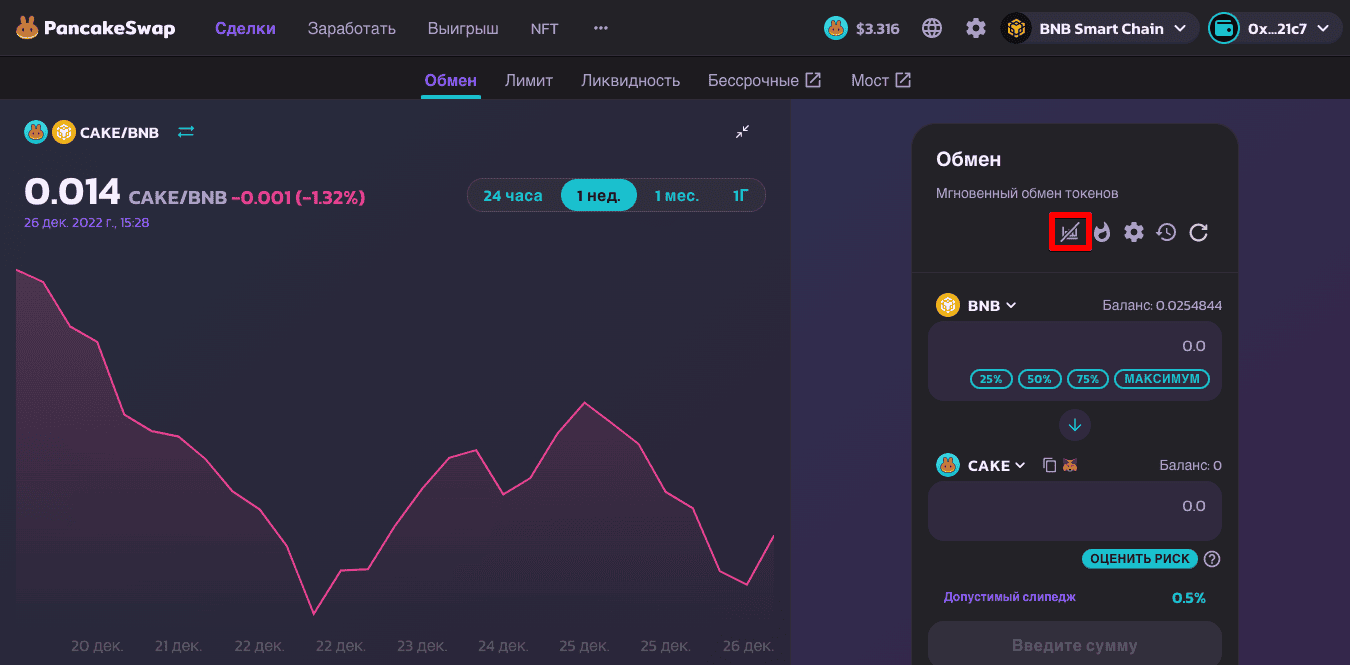Image resolution: width=1350 pixels, height=665 pixels.
Task: Expand the CAKE token selector
Action: (982, 465)
